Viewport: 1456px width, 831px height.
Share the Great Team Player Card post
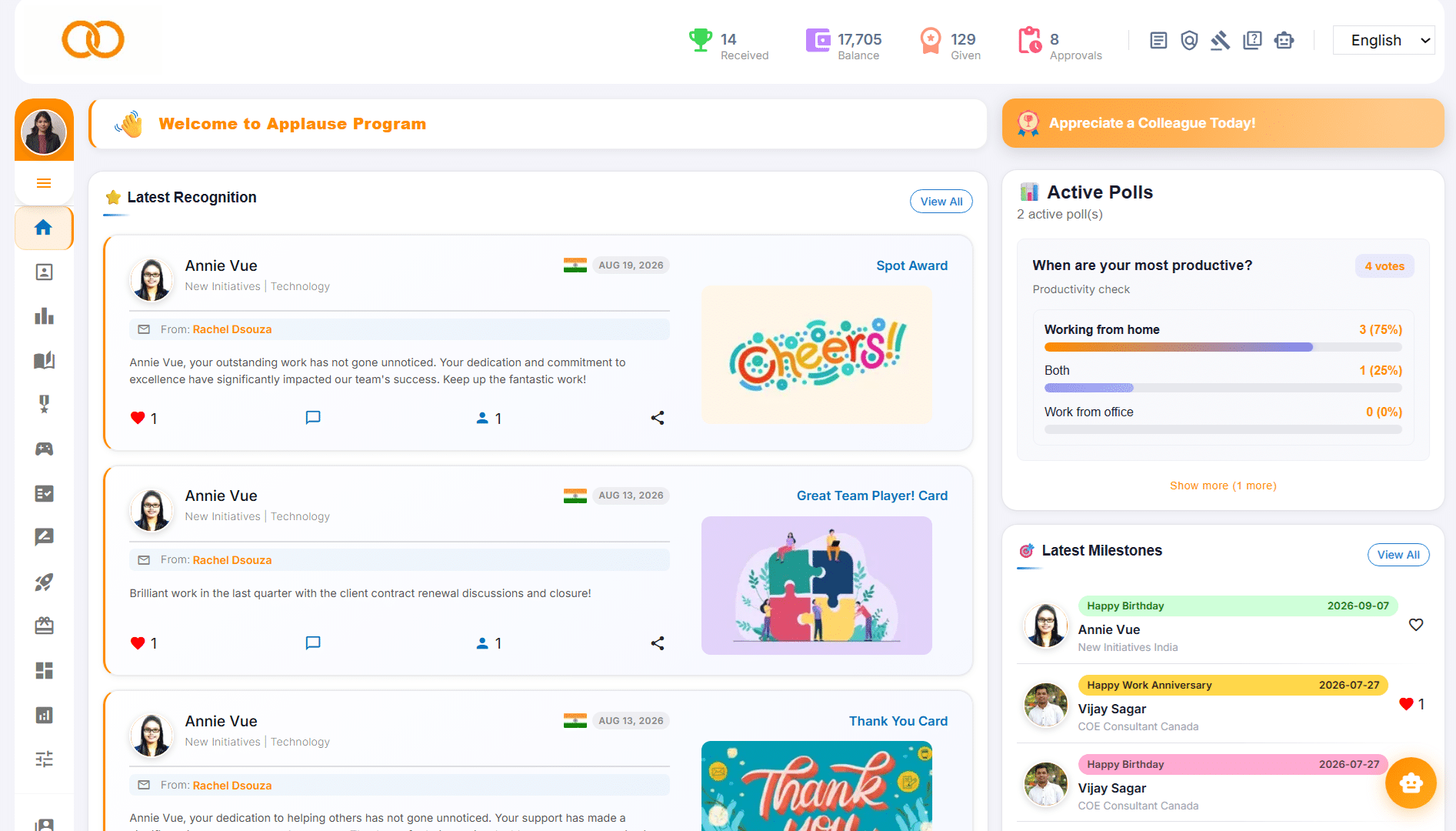pyautogui.click(x=658, y=643)
